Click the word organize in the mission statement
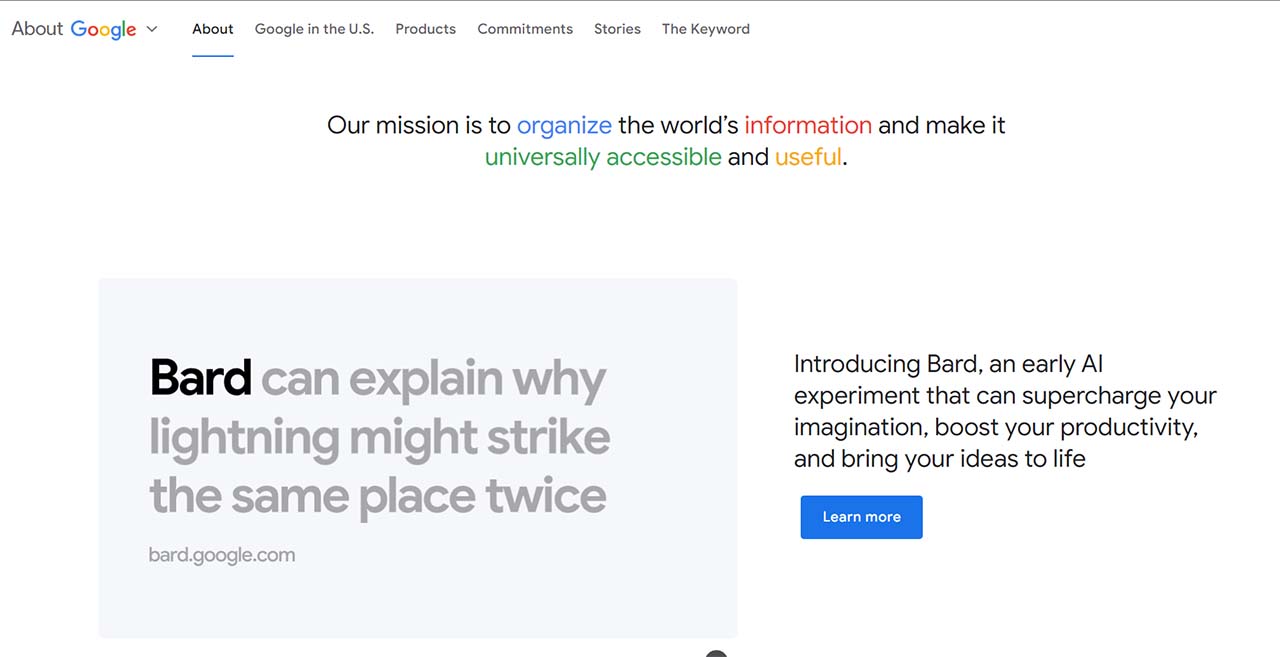The width and height of the screenshot is (1280, 657). [564, 125]
